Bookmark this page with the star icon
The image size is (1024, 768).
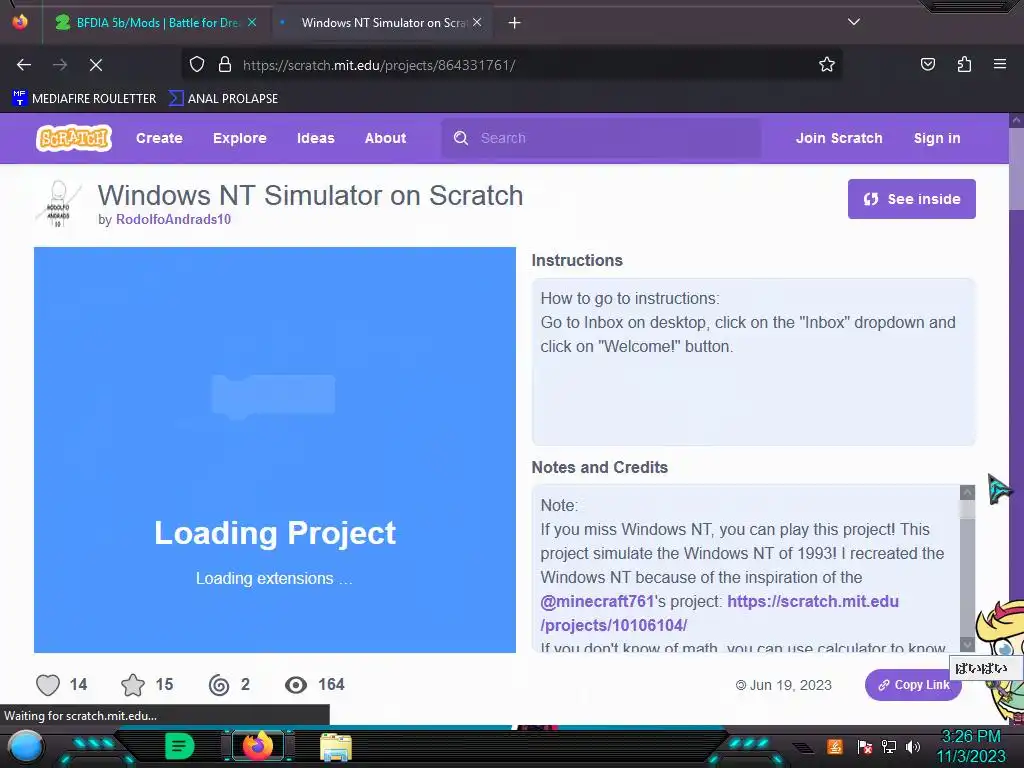827,65
